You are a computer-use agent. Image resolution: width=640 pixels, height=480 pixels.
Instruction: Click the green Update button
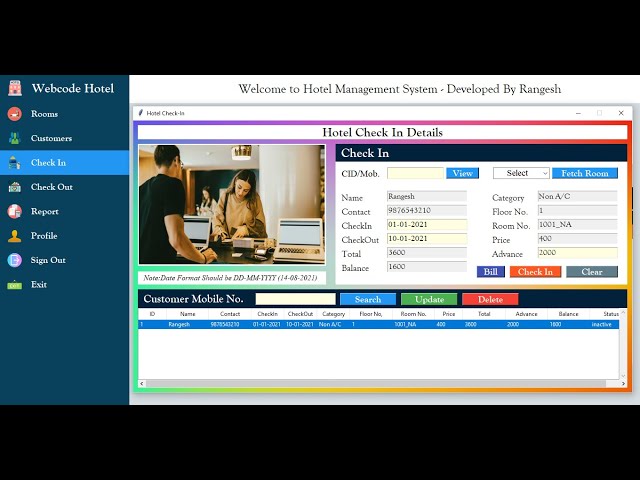pyautogui.click(x=429, y=299)
